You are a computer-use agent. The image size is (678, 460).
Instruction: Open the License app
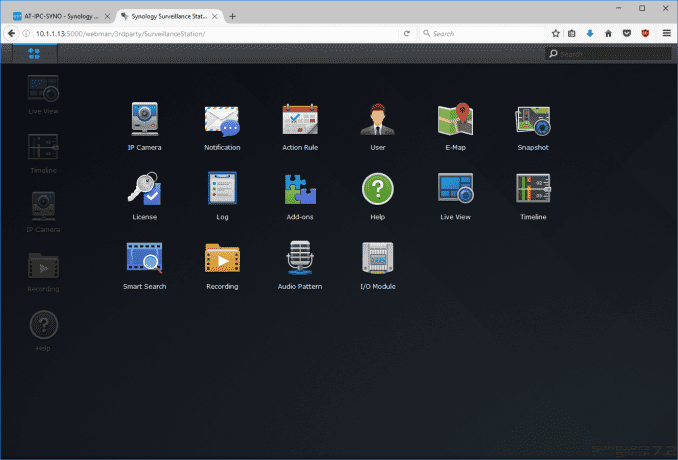(x=144, y=190)
